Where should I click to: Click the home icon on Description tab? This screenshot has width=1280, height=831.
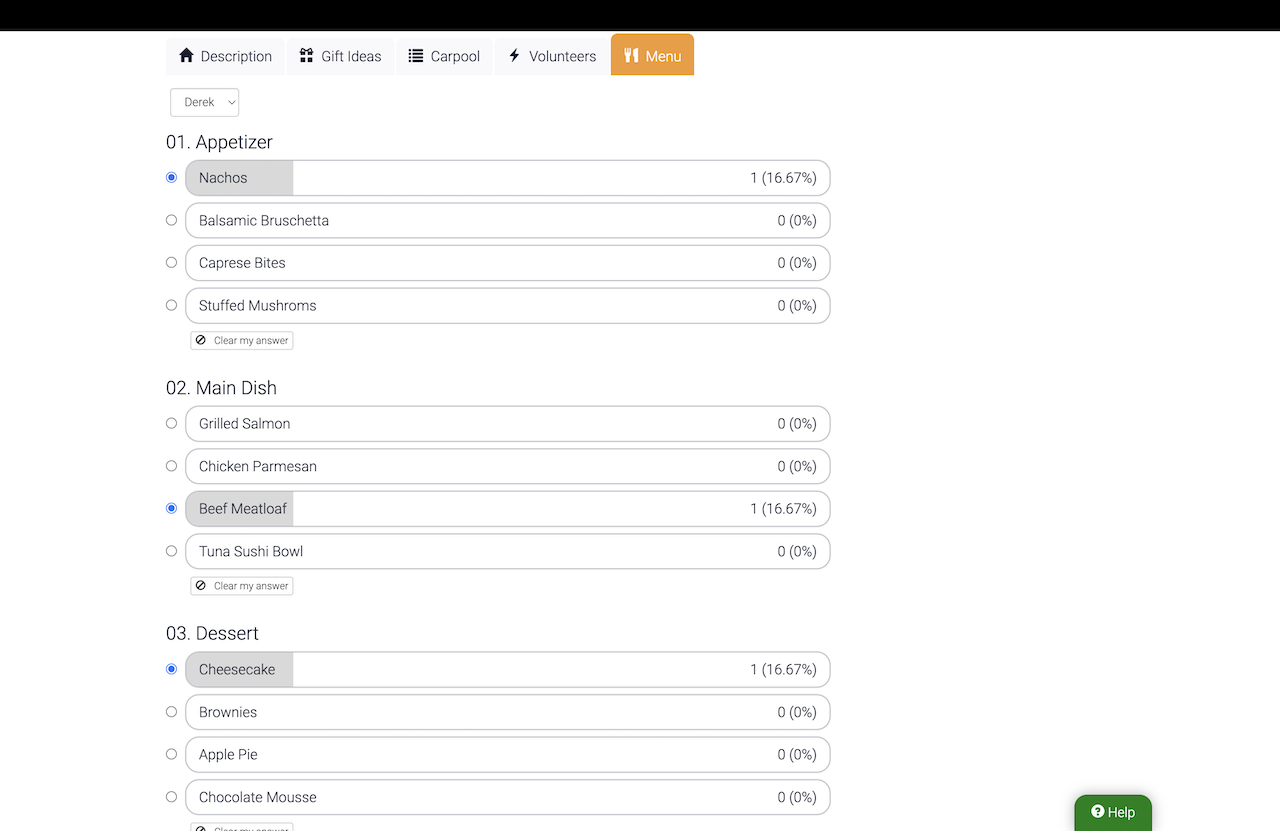186,56
